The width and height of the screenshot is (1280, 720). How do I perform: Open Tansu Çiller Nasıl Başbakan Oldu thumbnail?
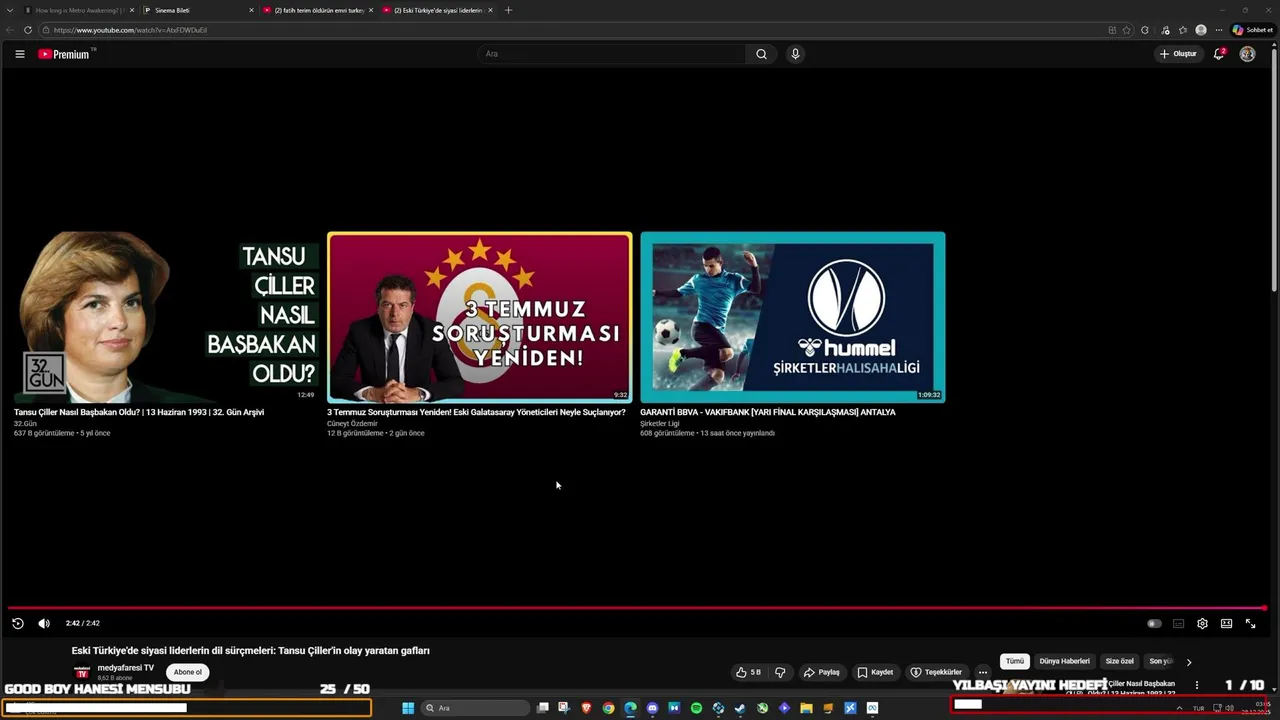pos(166,317)
